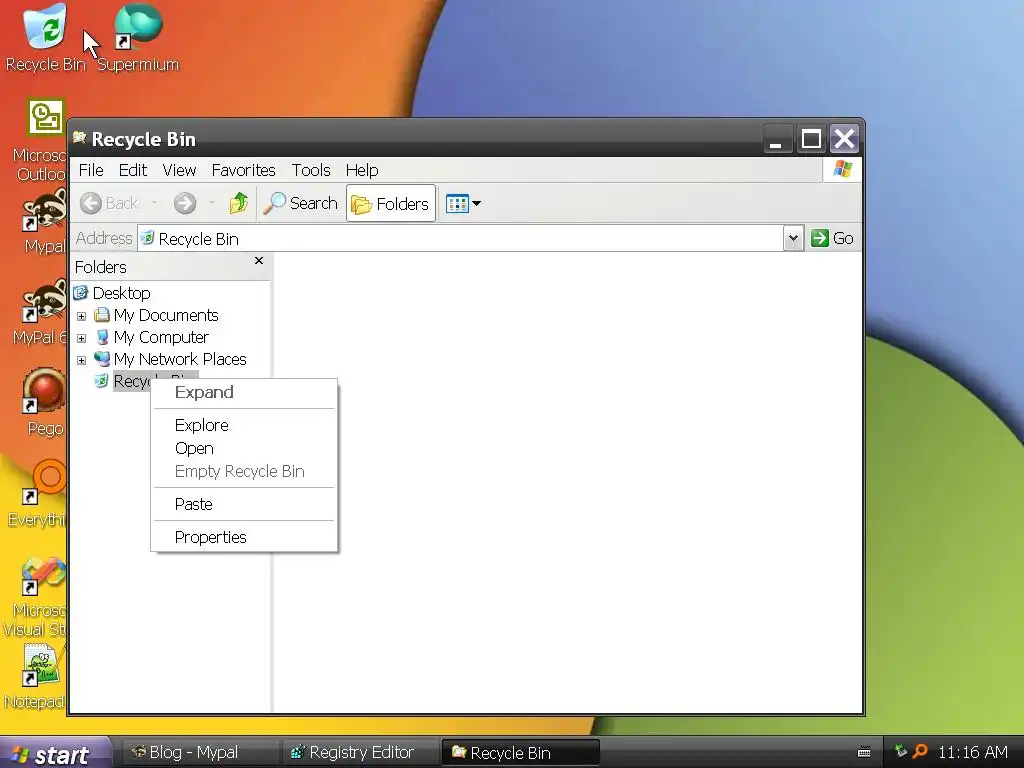Open the Favorites menu
This screenshot has height=768, width=1024.
pos(243,170)
